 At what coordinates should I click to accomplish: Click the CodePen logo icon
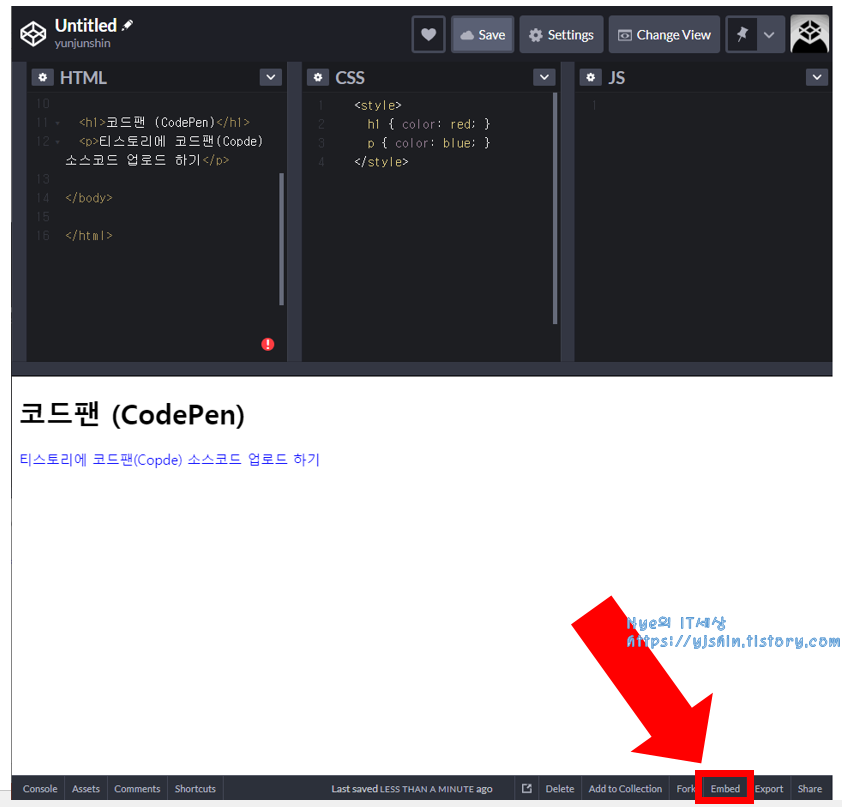(x=33, y=34)
